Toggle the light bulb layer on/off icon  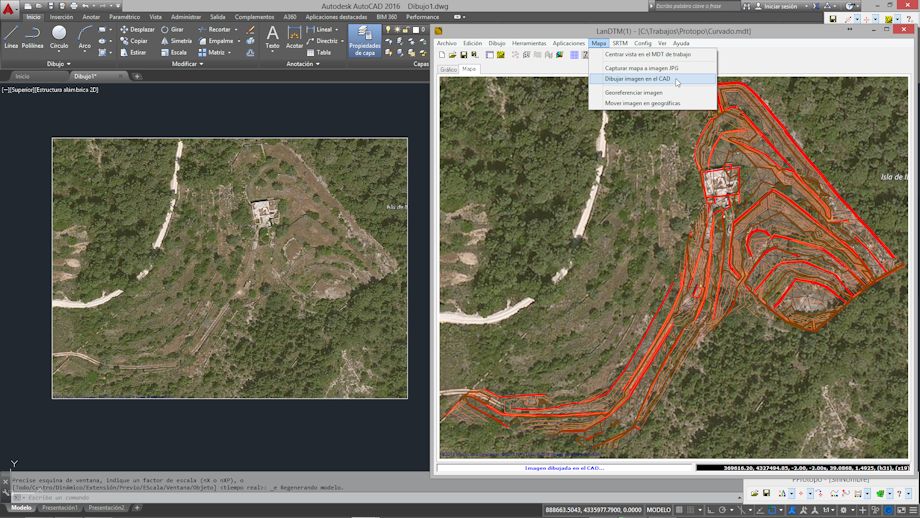point(388,29)
